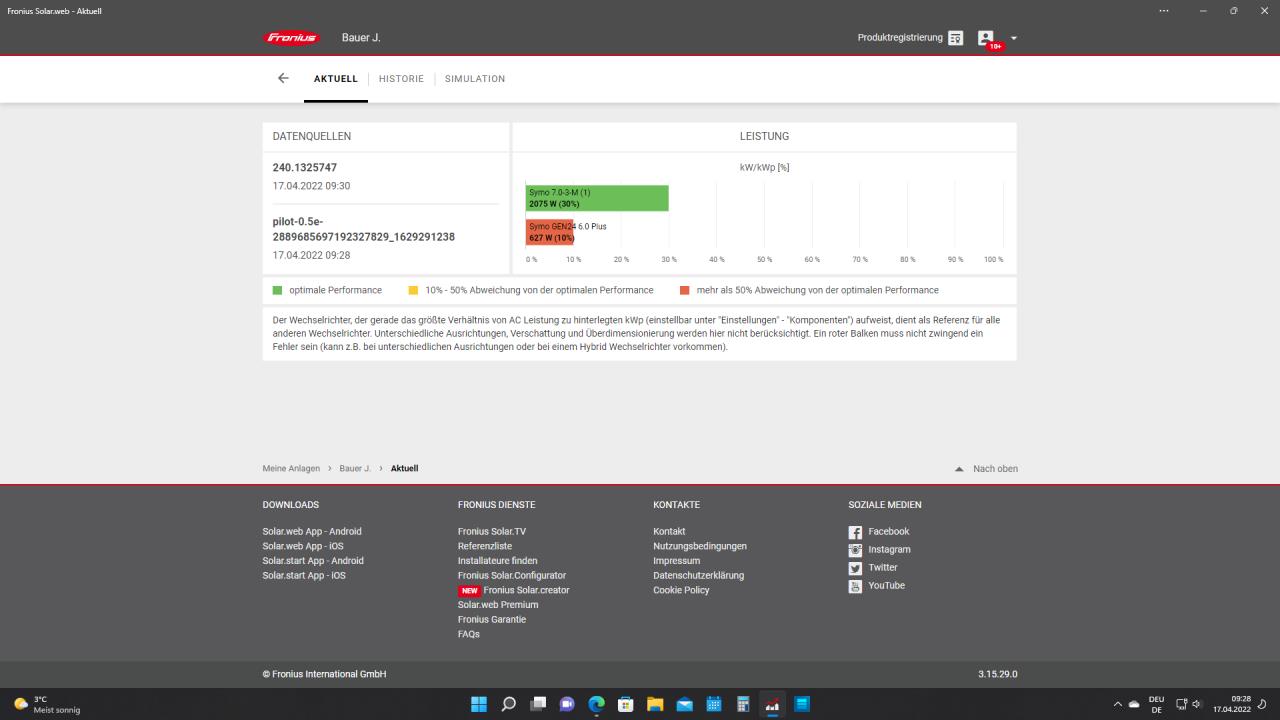
Task: Click the Nach oben up-arrow icon
Action: point(959,468)
